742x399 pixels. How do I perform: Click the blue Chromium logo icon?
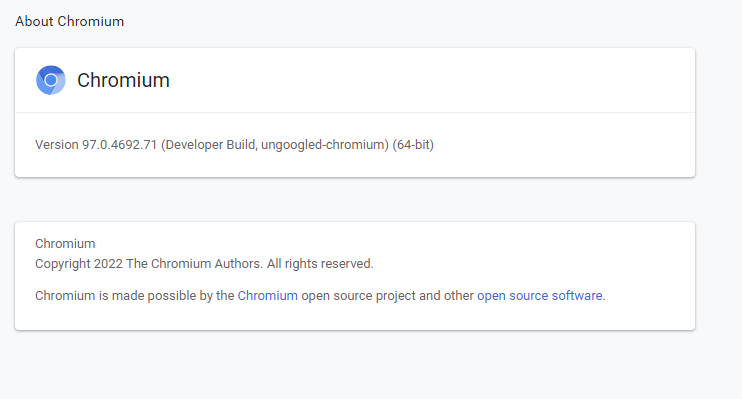[51, 80]
